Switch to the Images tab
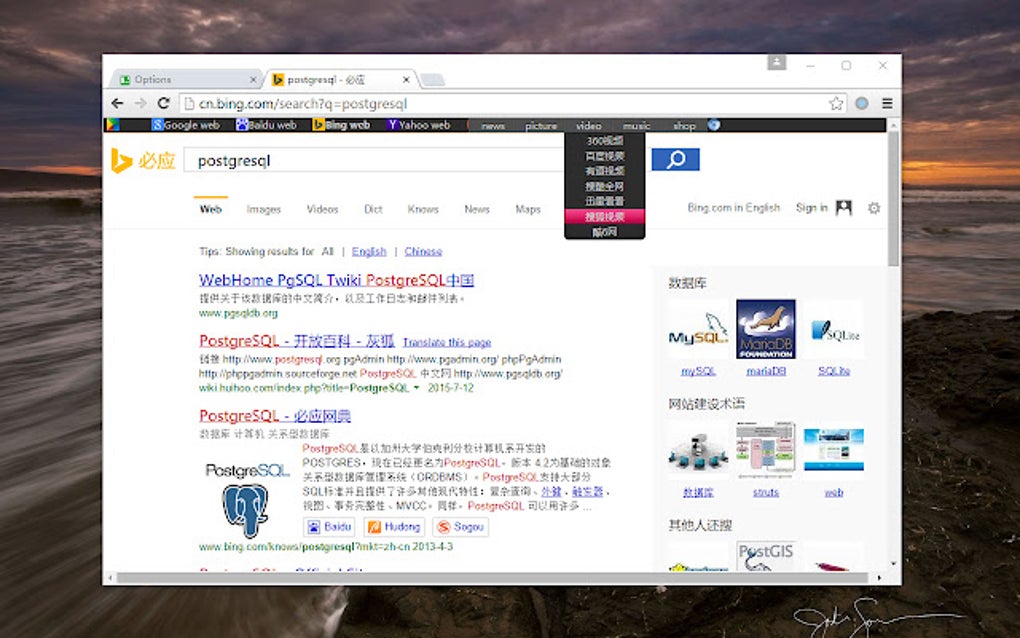 pos(263,209)
